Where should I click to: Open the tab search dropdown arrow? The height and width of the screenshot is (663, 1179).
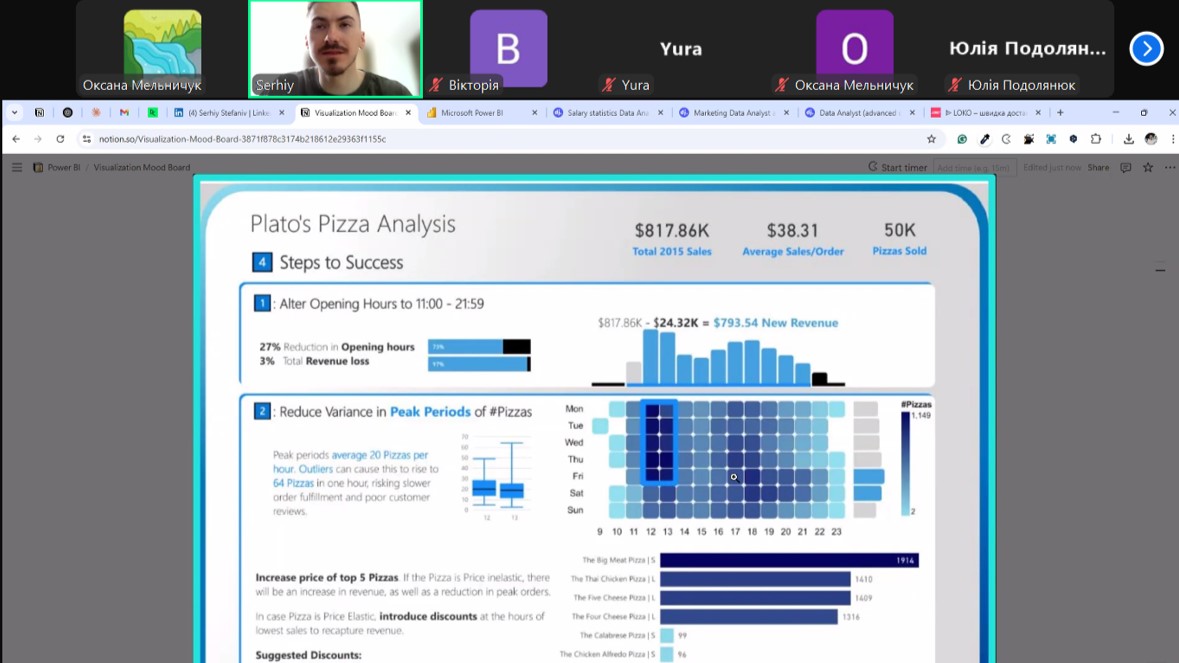tap(15, 113)
